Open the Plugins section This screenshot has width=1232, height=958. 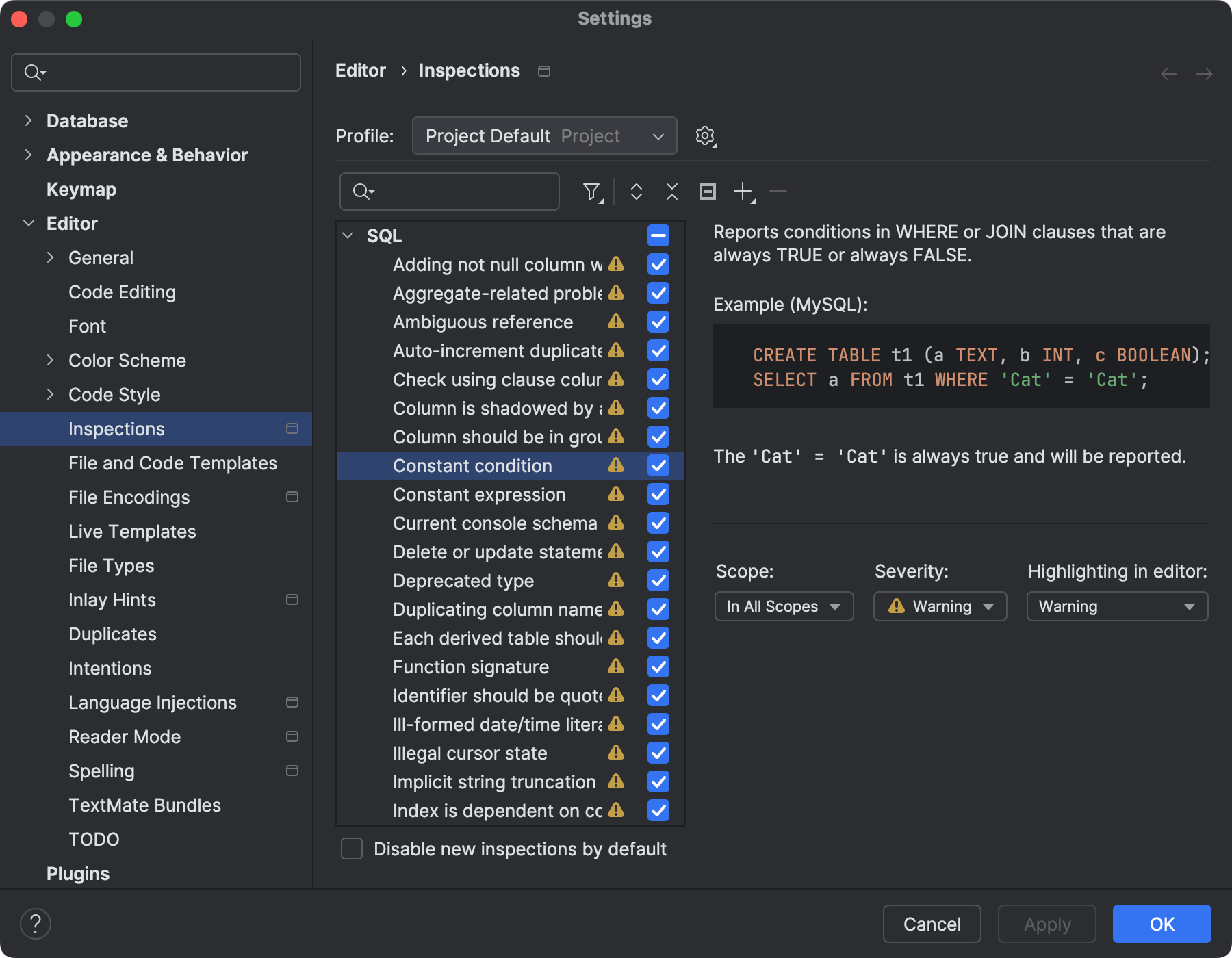[77, 873]
